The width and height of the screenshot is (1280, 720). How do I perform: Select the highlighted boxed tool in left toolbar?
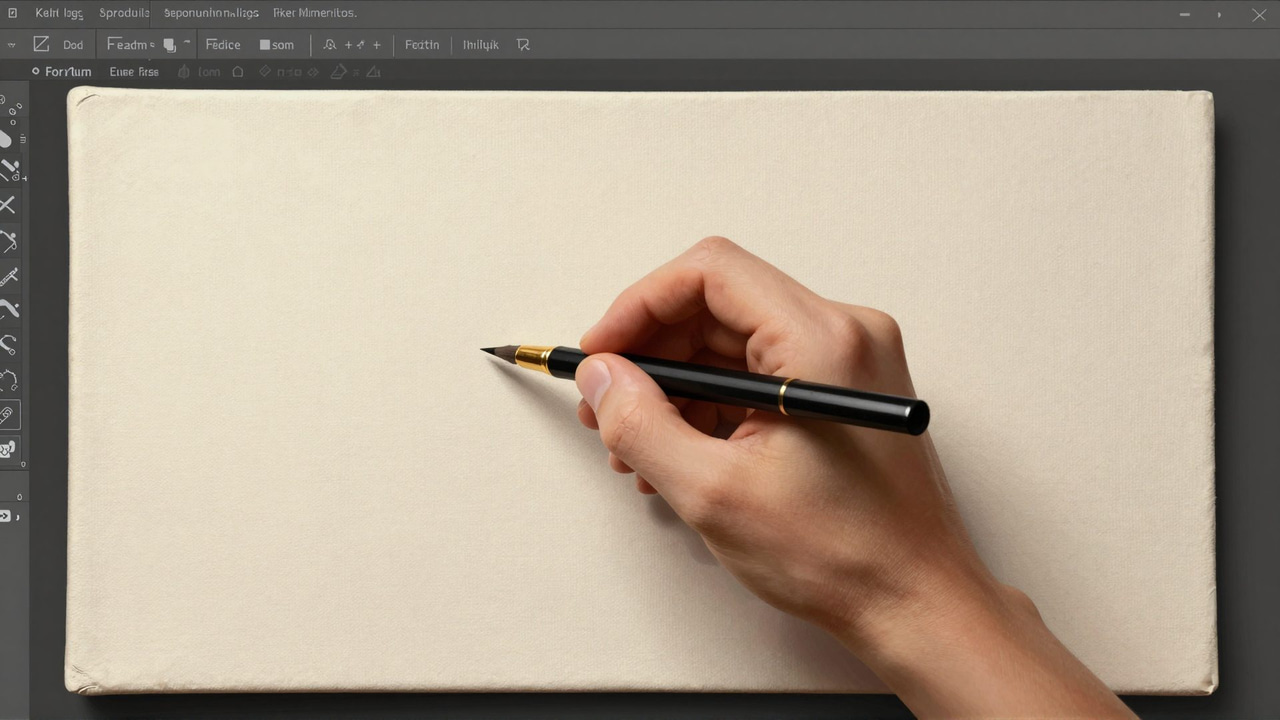pyautogui.click(x=8, y=414)
